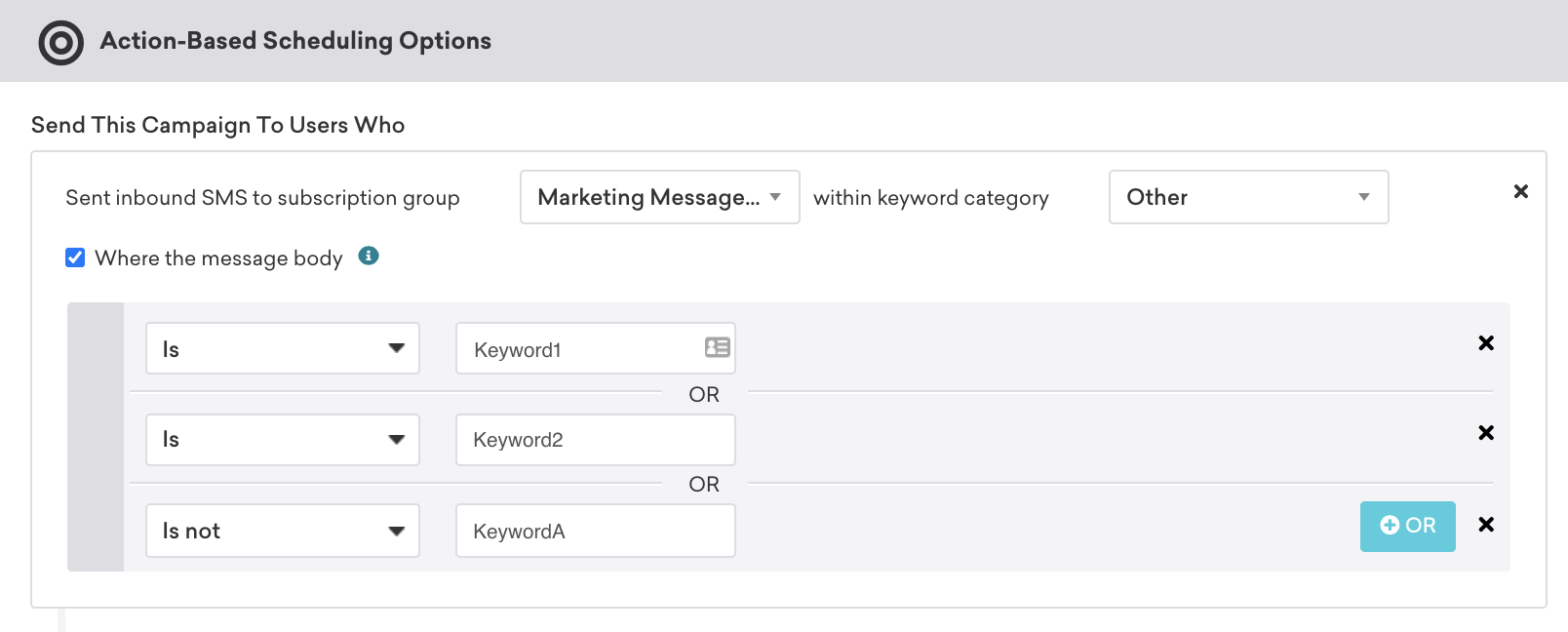Delete the KeywordA condition row
Image resolution: width=1568 pixels, height=632 pixels.
click(x=1486, y=524)
